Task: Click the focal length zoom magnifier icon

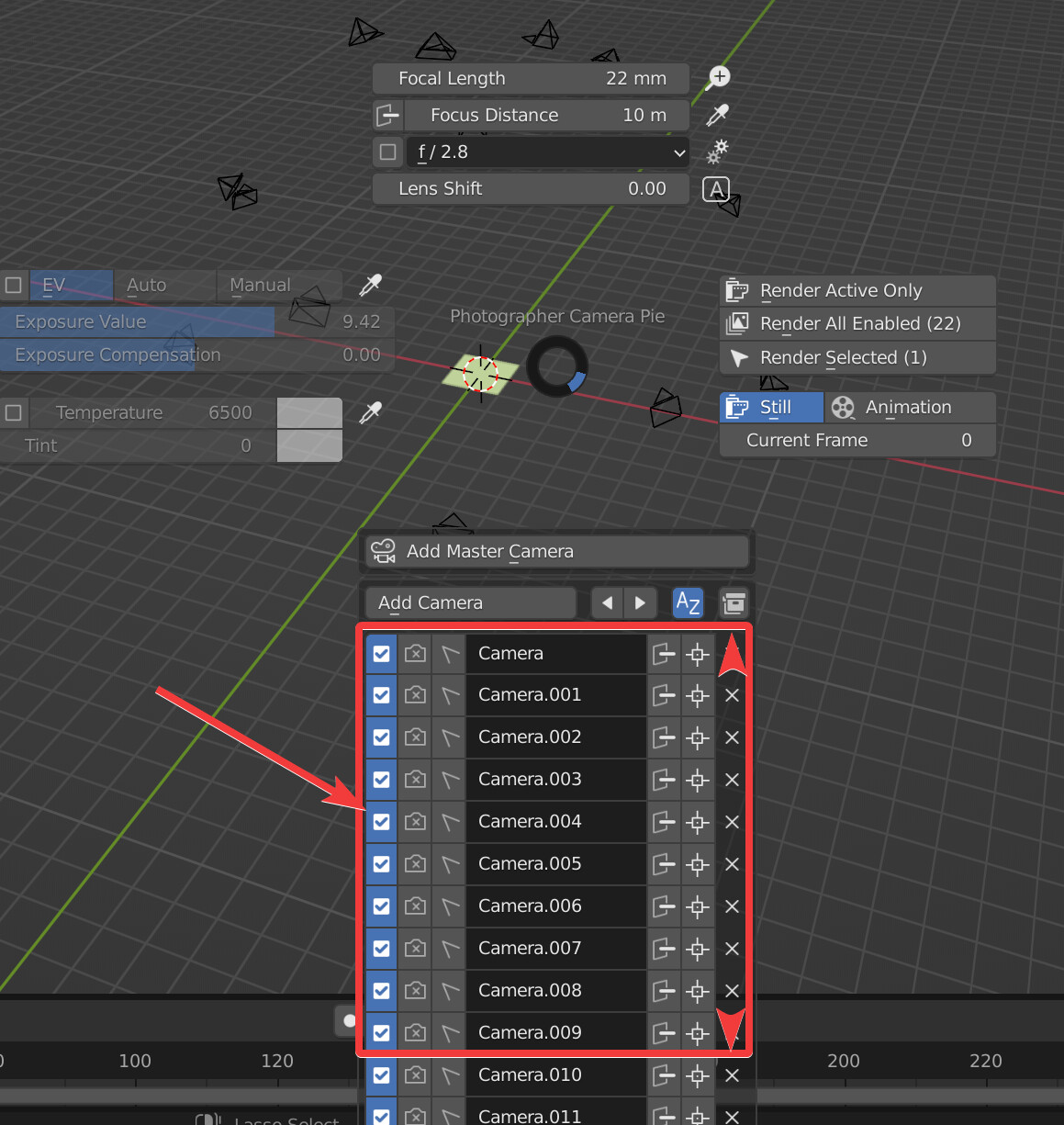Action: tap(718, 78)
